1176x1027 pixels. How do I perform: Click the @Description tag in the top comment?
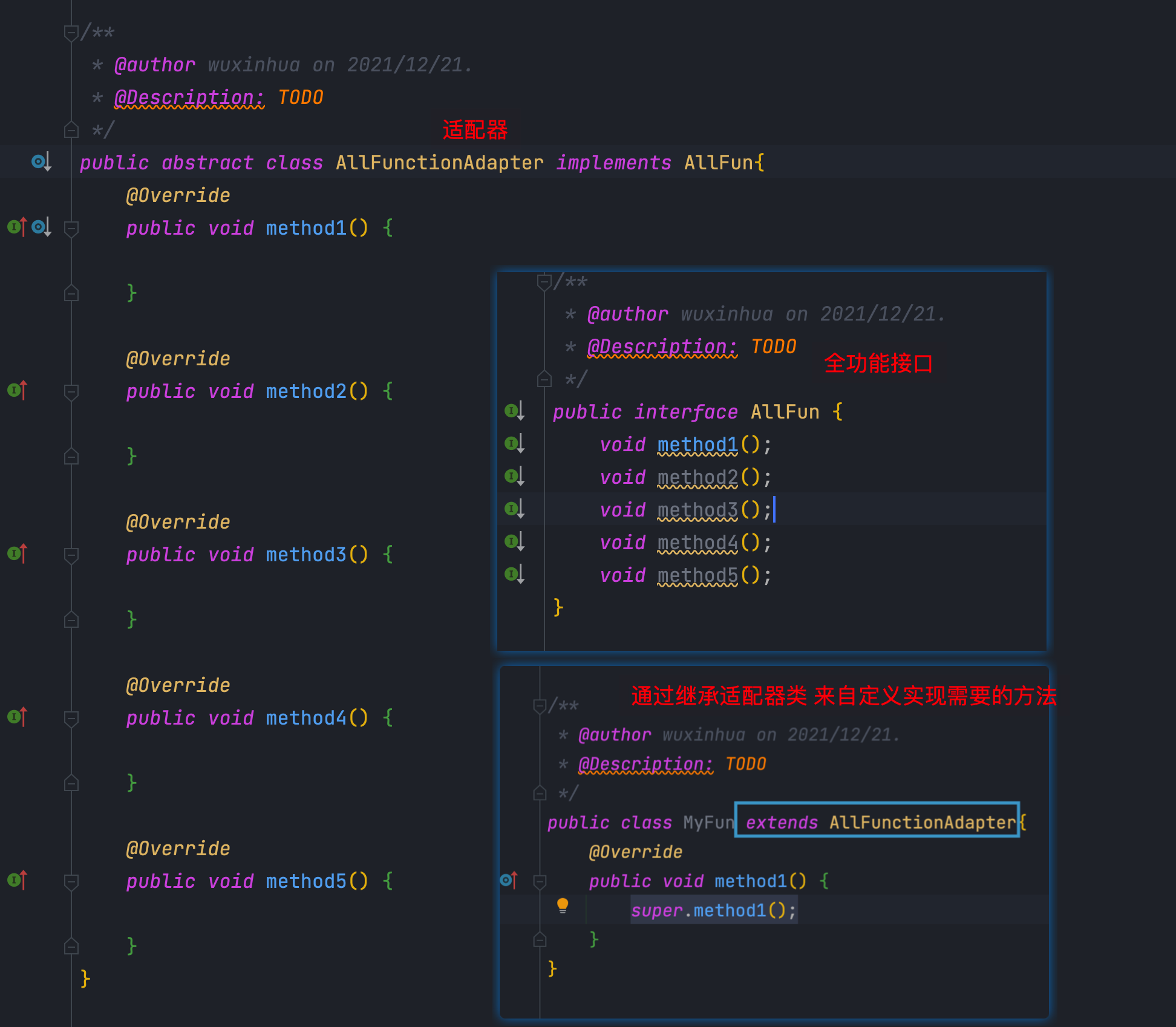coord(189,97)
